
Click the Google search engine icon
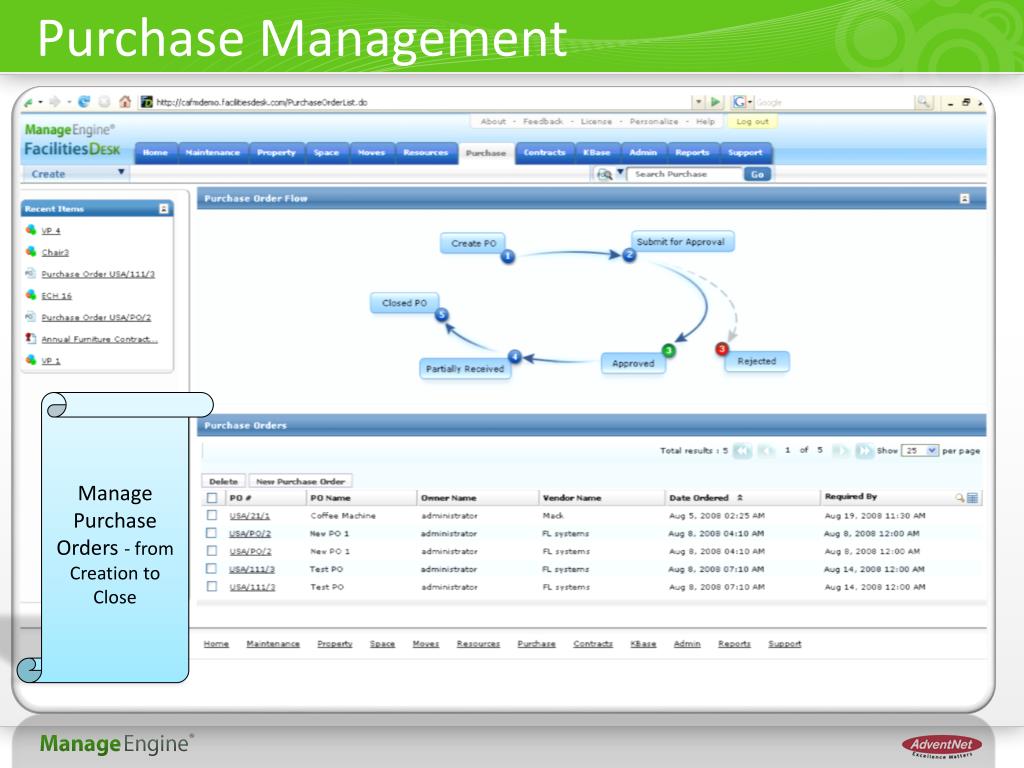pyautogui.click(x=739, y=102)
